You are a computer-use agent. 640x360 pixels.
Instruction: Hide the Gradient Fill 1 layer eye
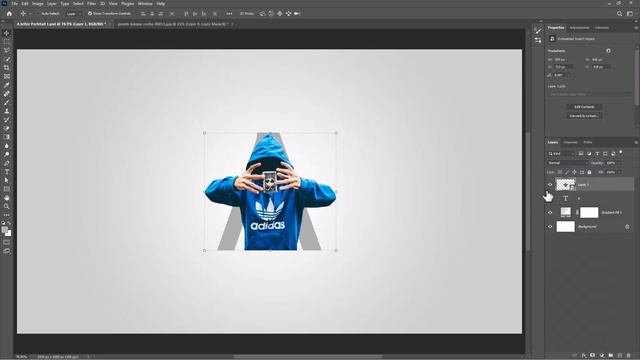click(550, 212)
